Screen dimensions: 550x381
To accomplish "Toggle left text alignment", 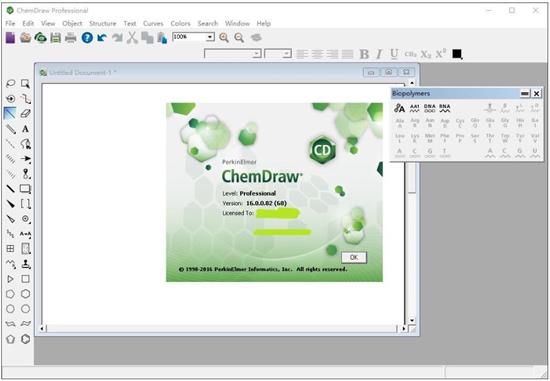I will pos(302,54).
